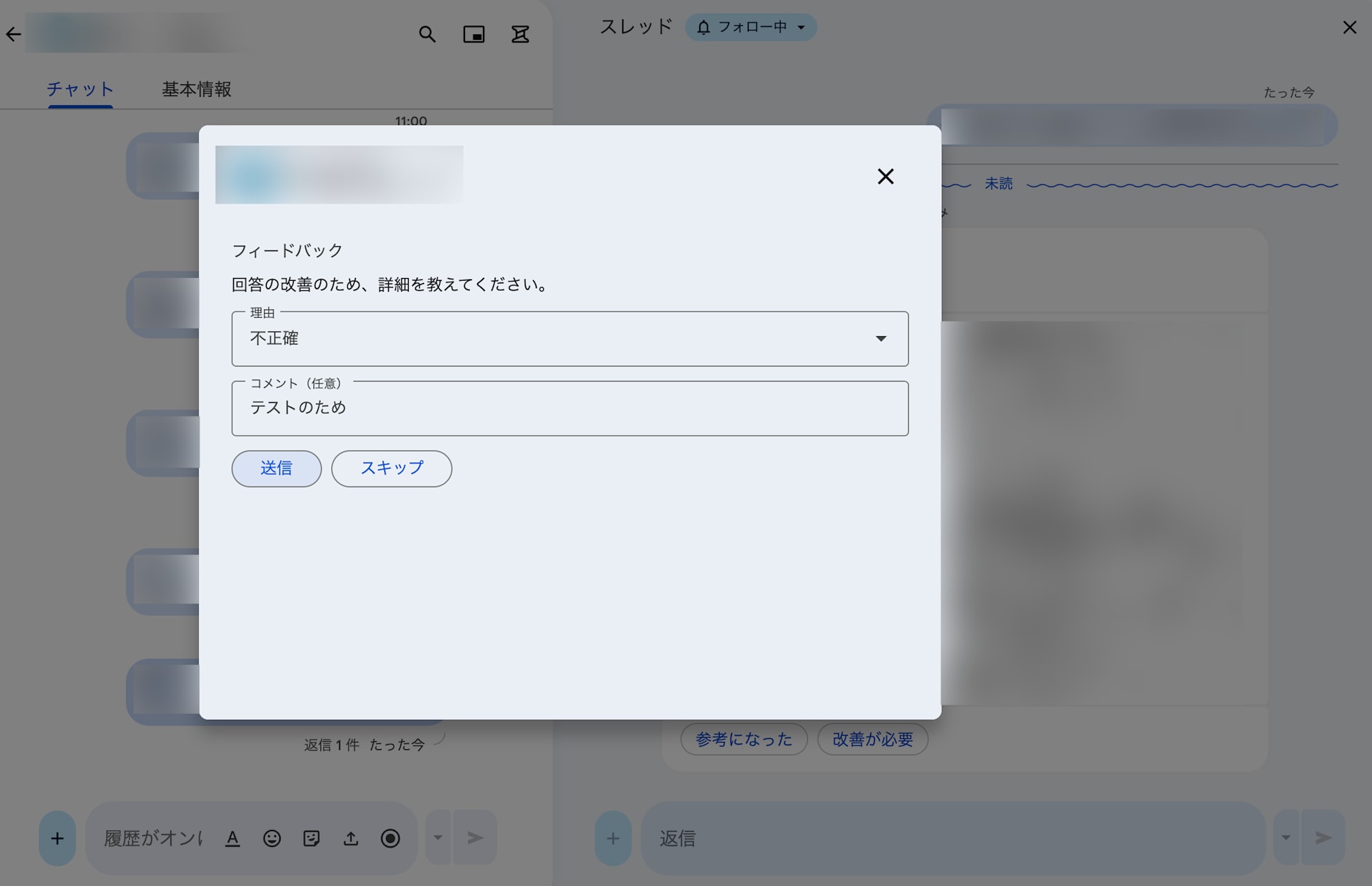Switch to the 基本情報 tab

click(196, 89)
